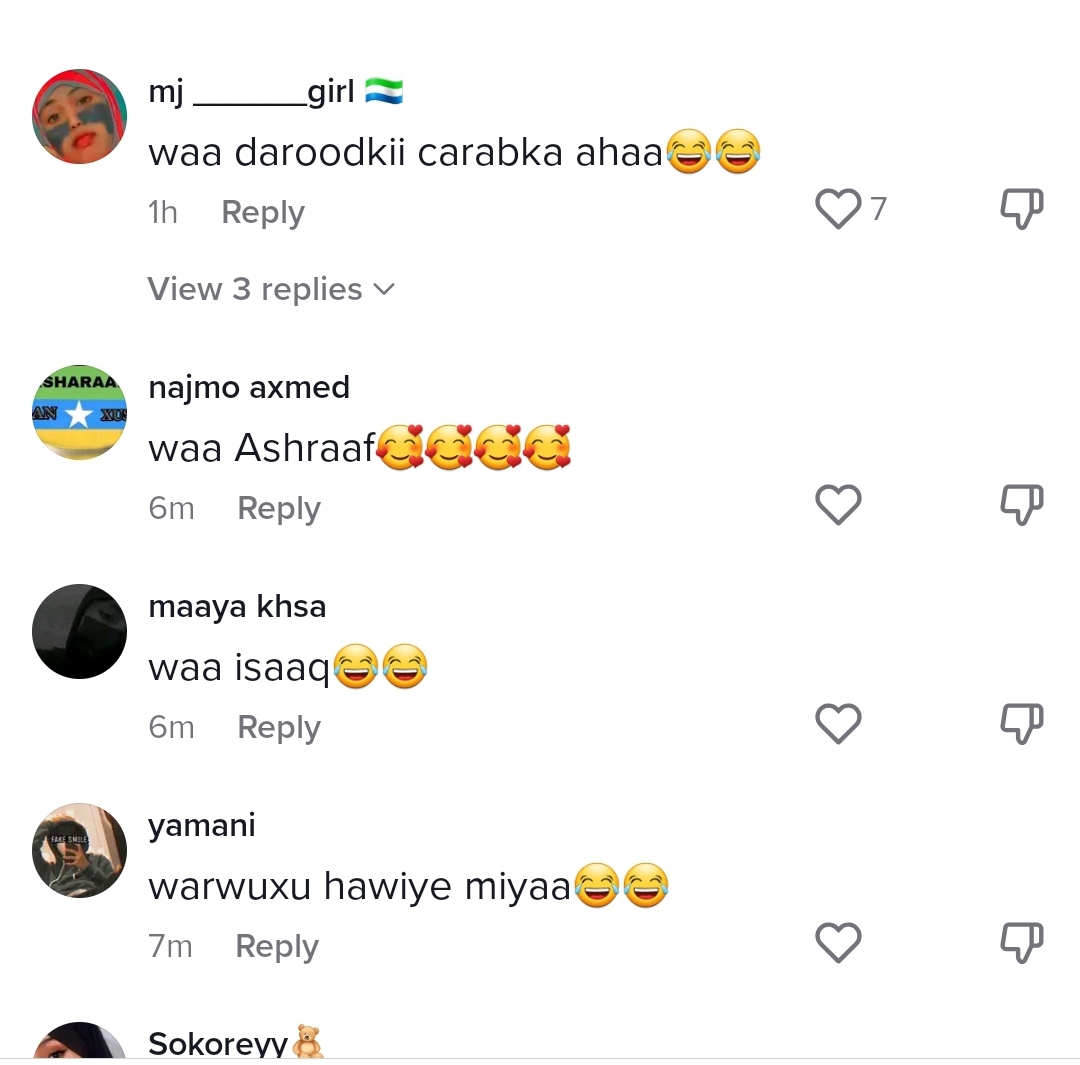Image resolution: width=1080 pixels, height=1065 pixels.
Task: Like the comment by mj girl
Action: (x=838, y=208)
